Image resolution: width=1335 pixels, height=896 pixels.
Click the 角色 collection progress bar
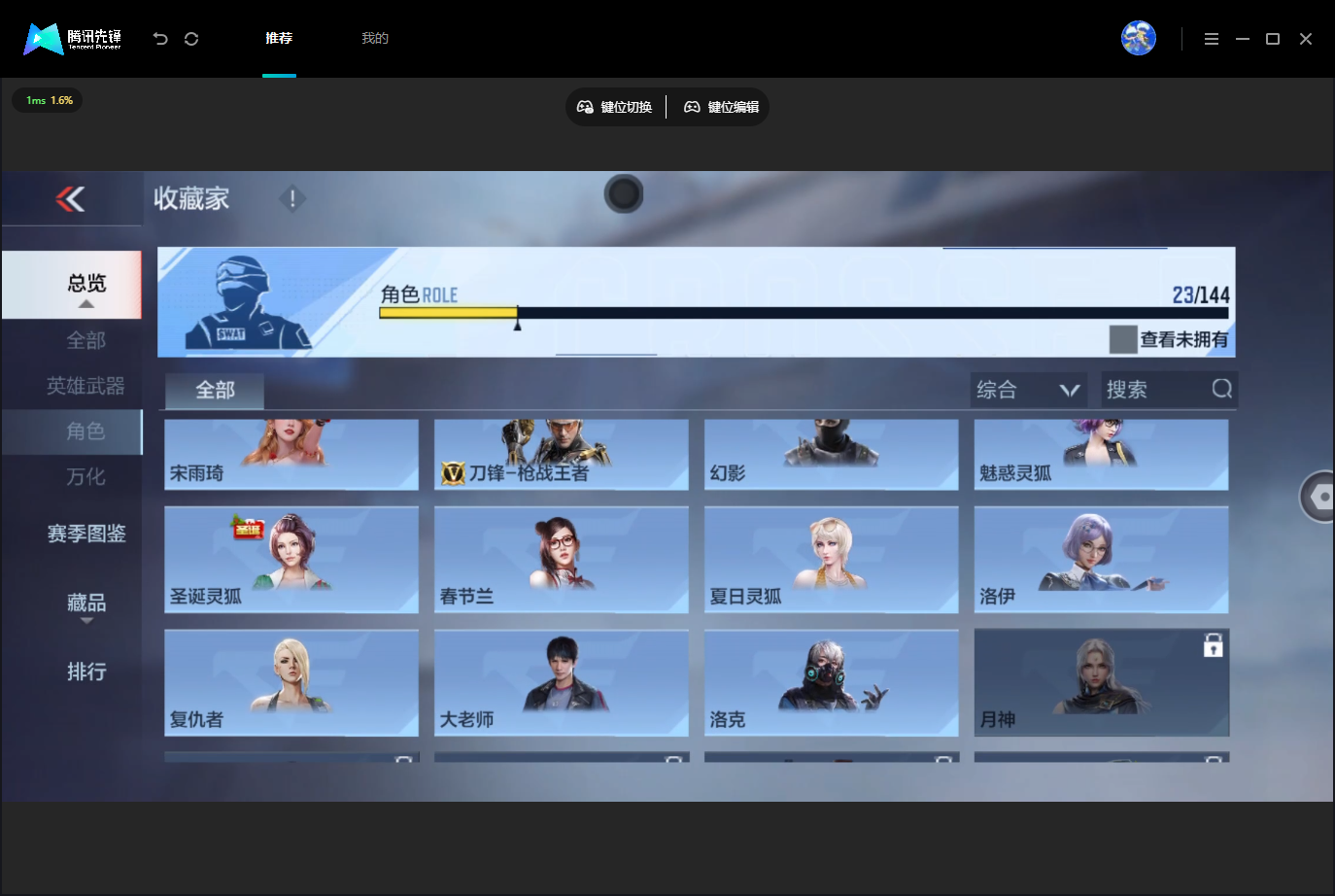click(x=804, y=313)
